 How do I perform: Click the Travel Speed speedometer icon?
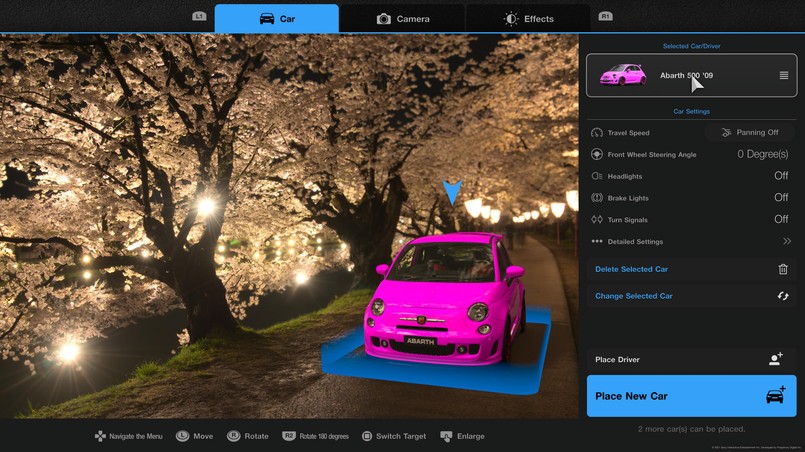597,133
